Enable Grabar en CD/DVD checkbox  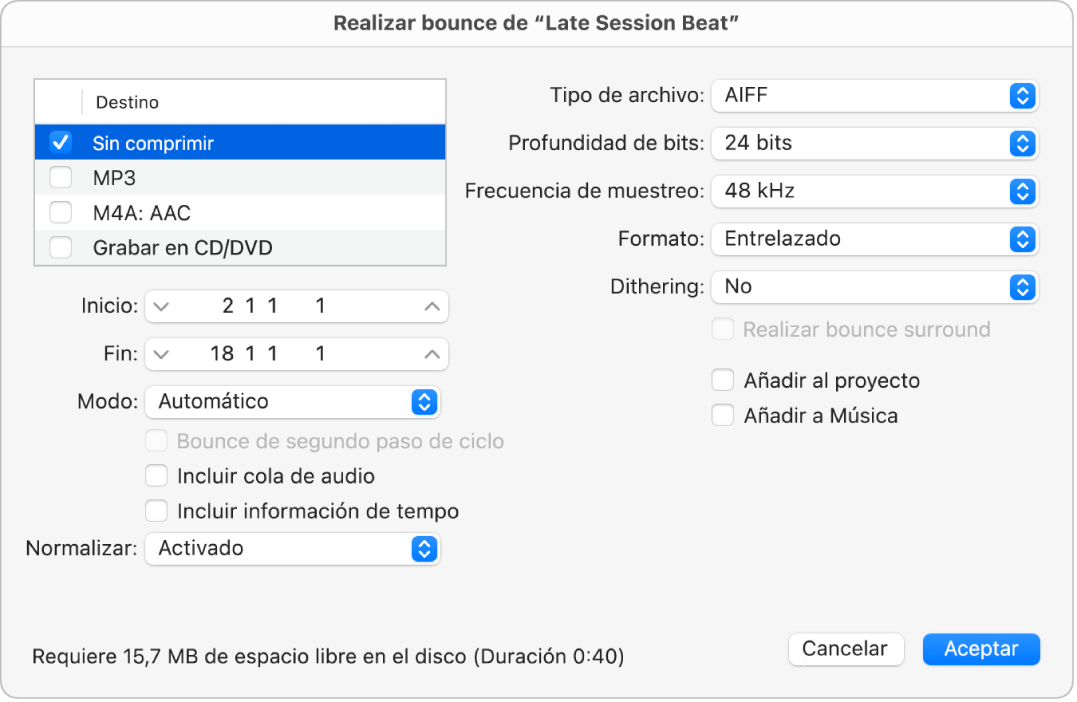click(61, 248)
